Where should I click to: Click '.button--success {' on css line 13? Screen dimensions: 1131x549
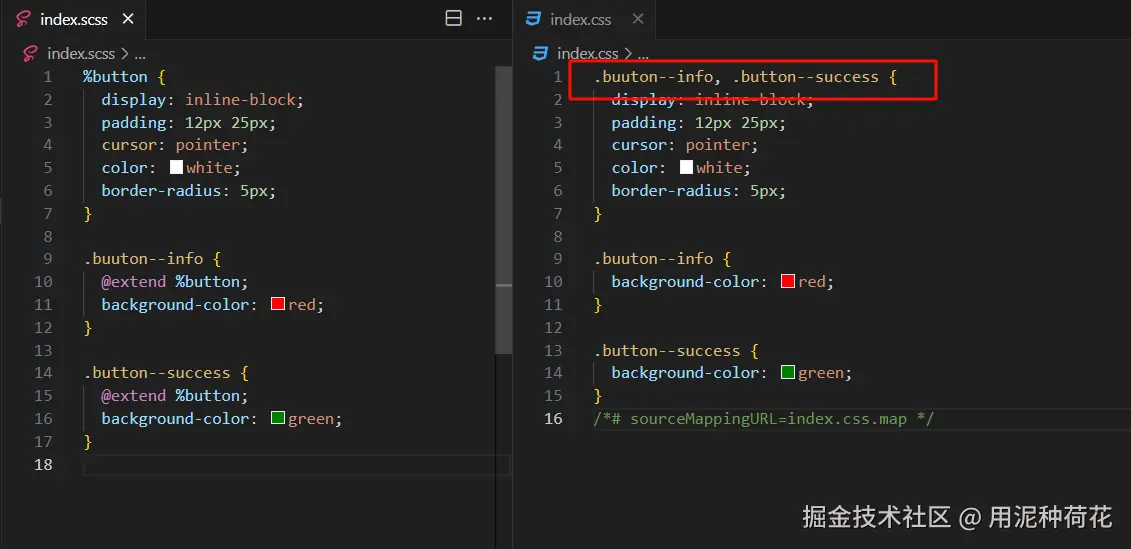[677, 350]
